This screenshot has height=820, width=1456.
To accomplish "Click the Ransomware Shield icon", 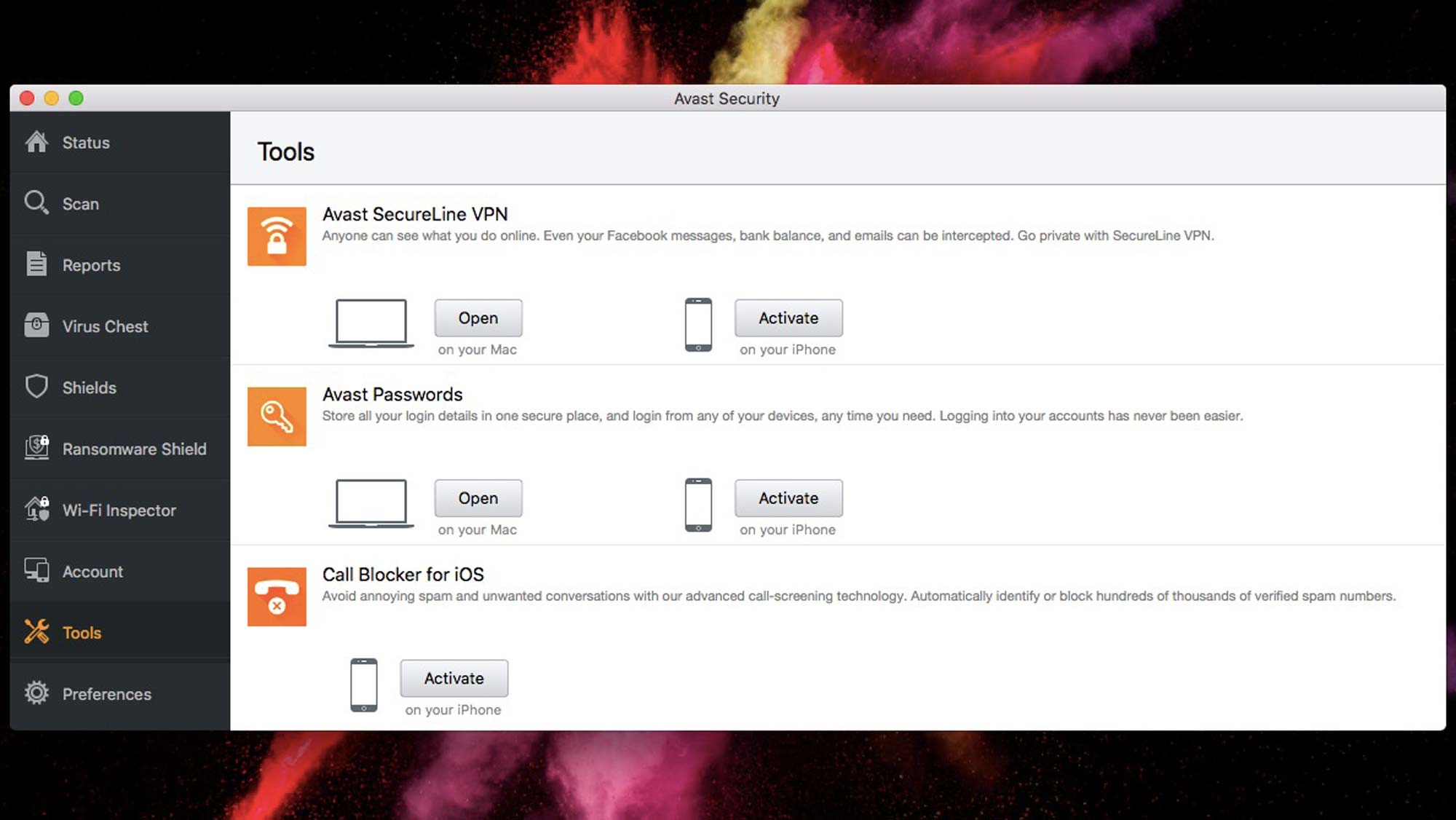I will 36,447.
